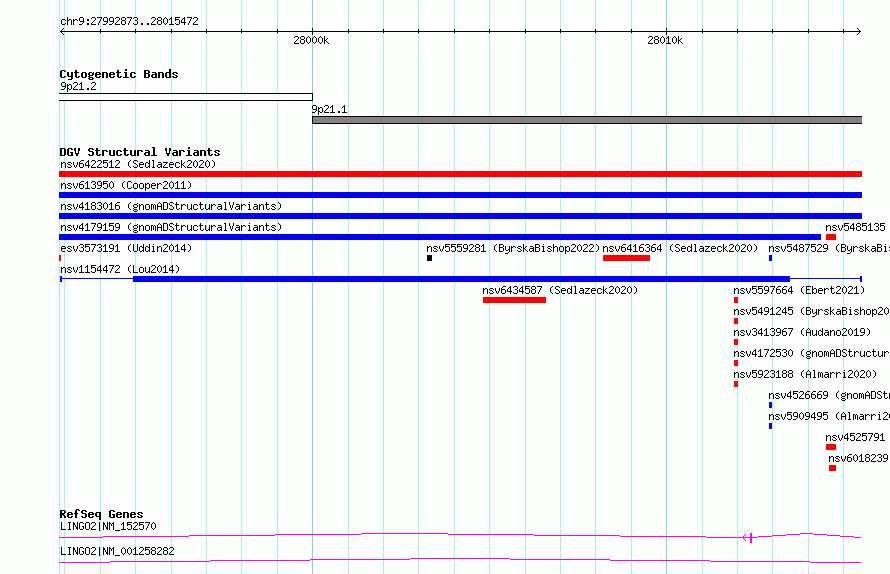Open the esv3573191 (Uddin2014) label

coord(126,248)
